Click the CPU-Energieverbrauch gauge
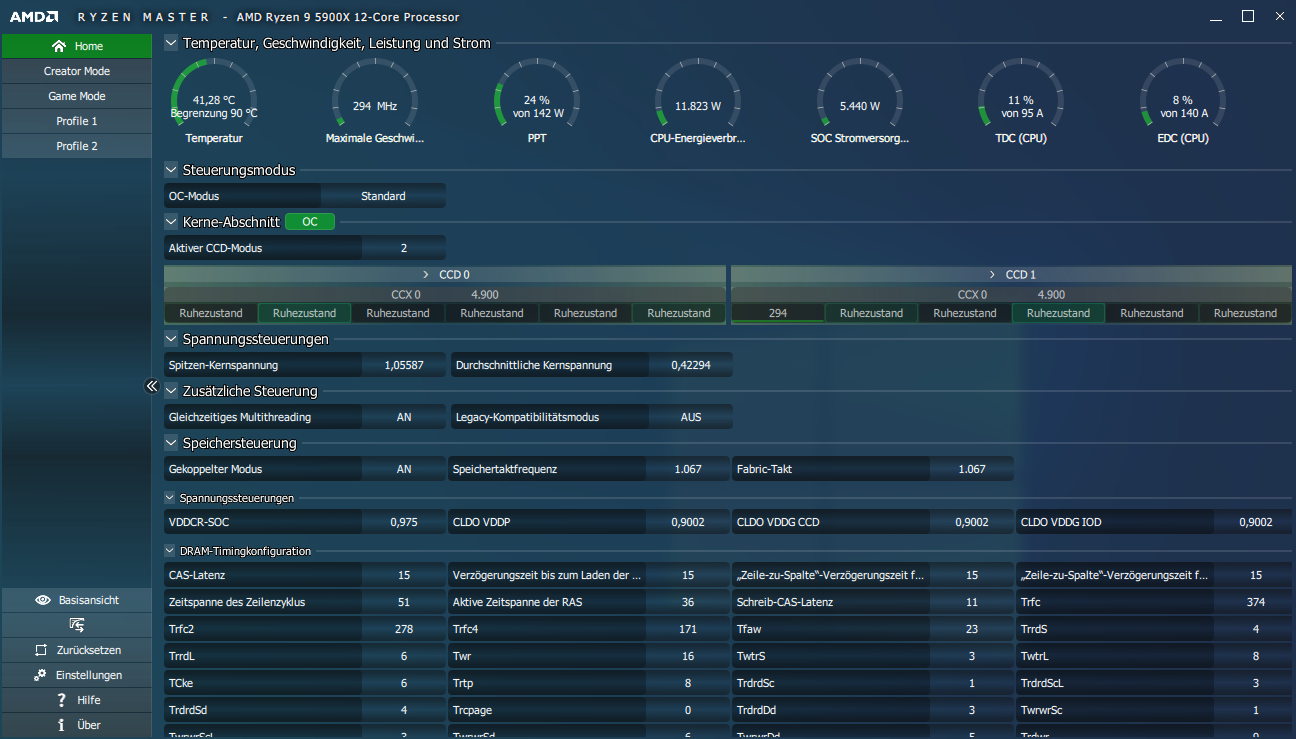Viewport: 1296px width, 739px height. tap(698, 101)
